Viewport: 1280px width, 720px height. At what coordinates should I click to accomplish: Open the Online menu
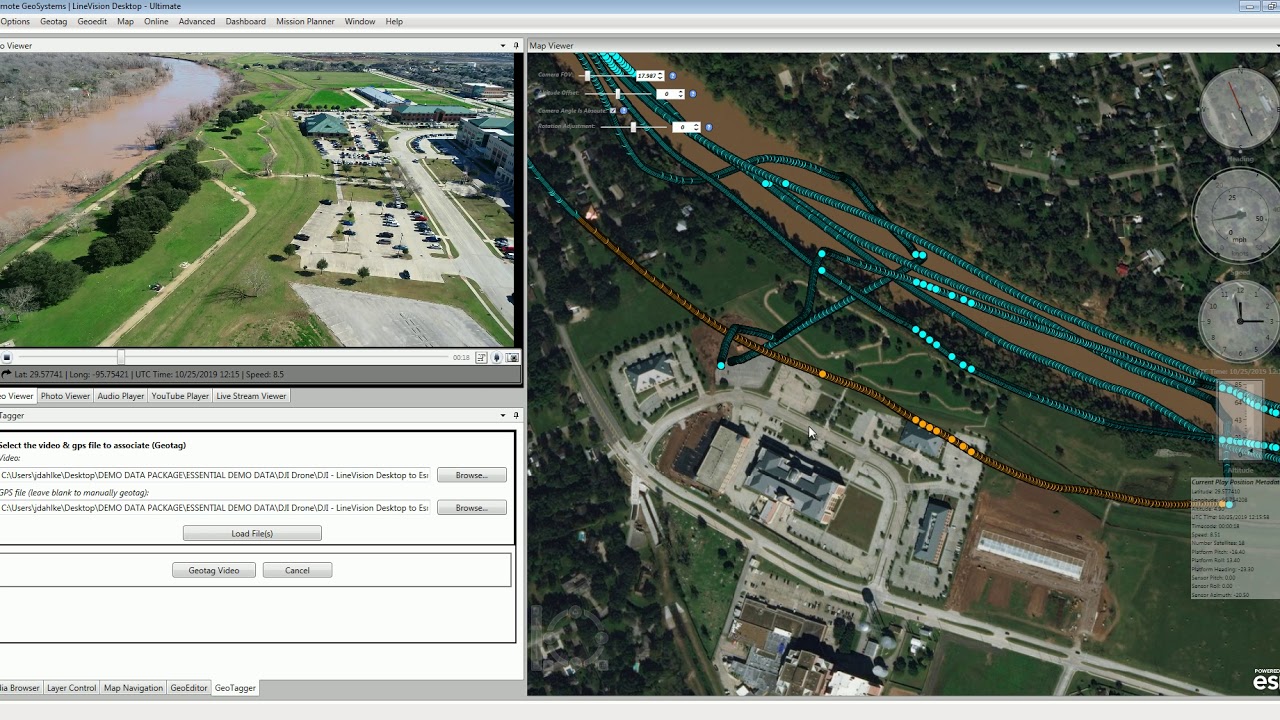(156, 21)
